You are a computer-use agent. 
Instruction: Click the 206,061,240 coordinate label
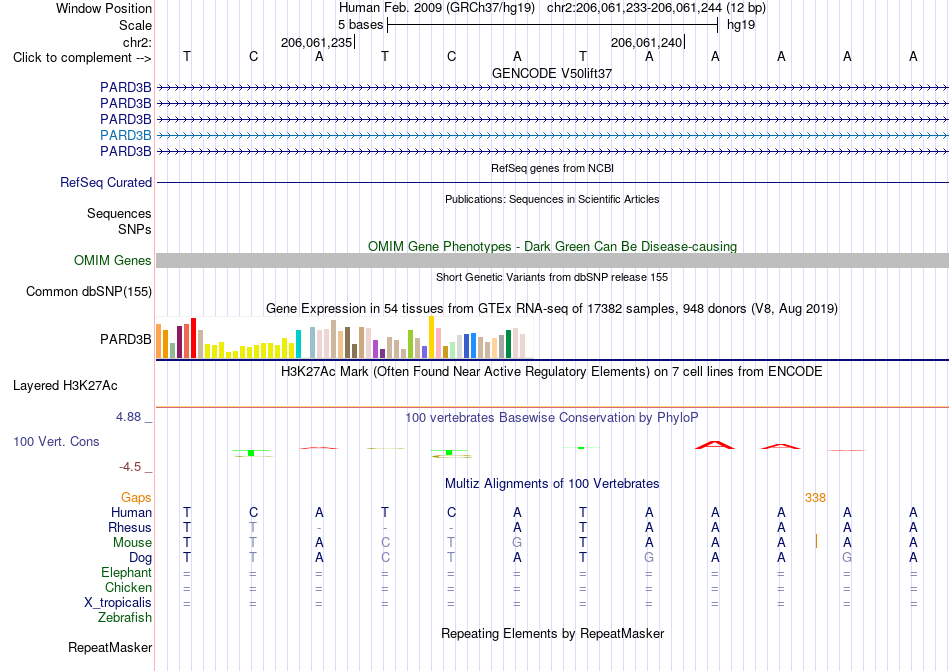(x=646, y=42)
